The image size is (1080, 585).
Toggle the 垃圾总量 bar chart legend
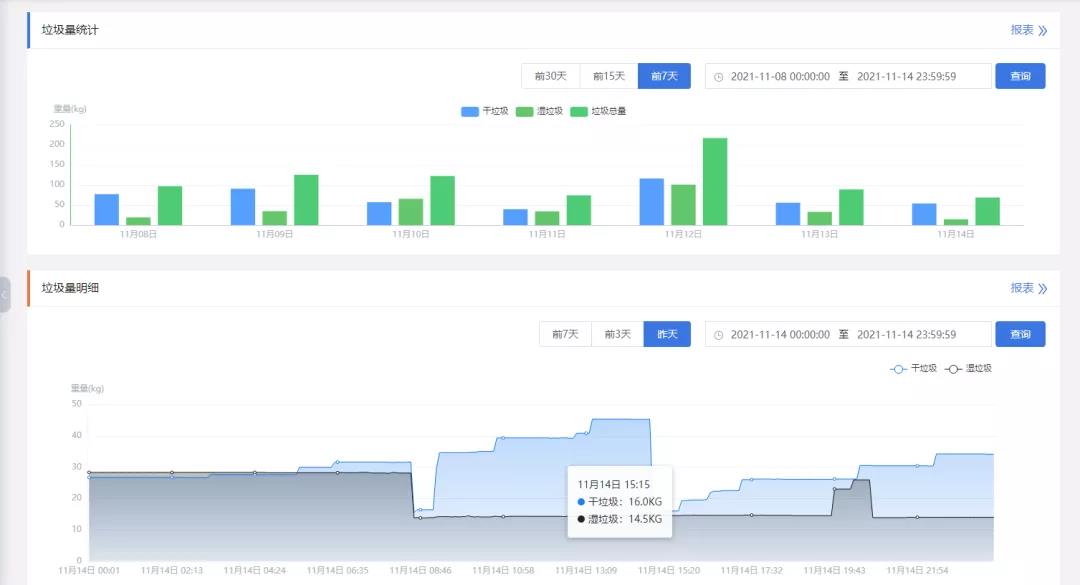point(598,111)
